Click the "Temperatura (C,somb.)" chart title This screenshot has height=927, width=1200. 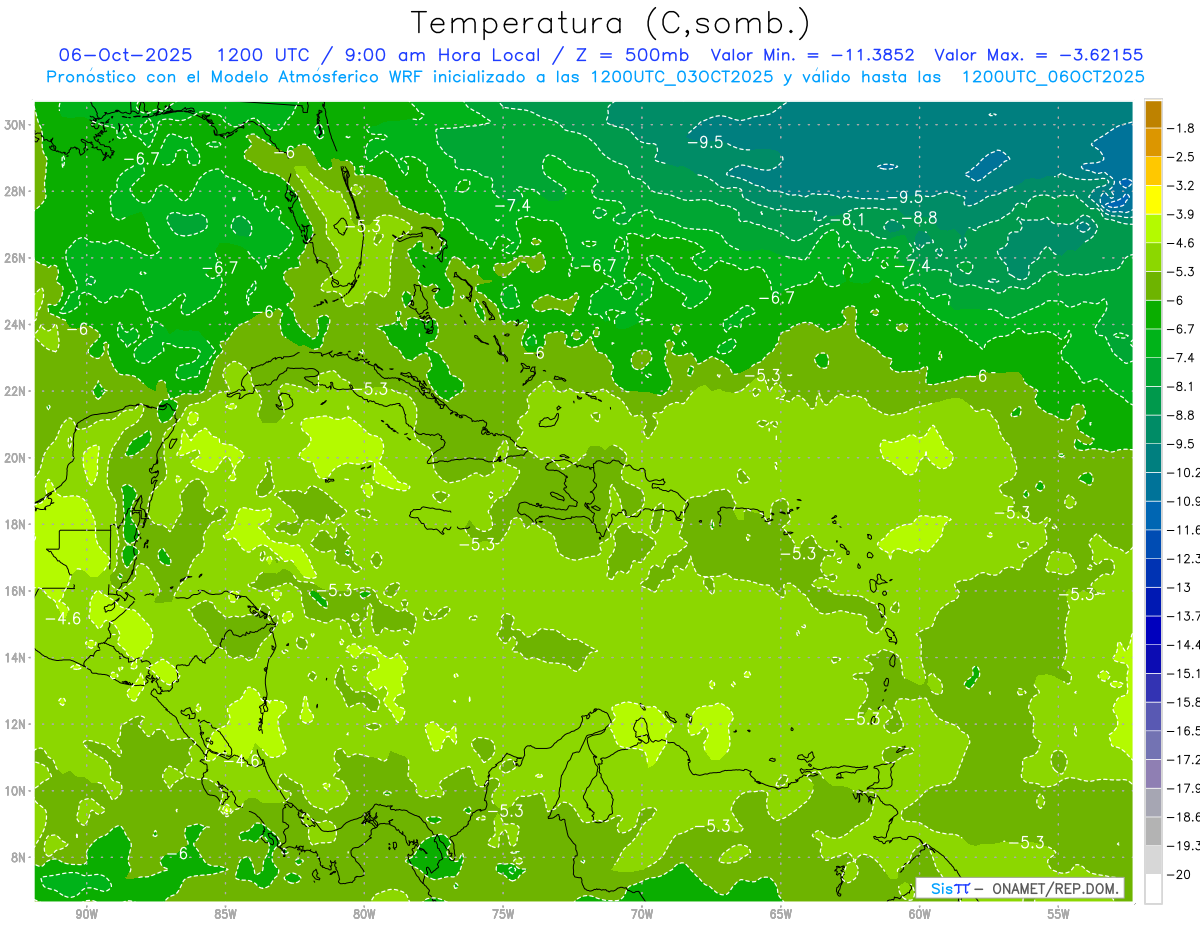point(611,22)
